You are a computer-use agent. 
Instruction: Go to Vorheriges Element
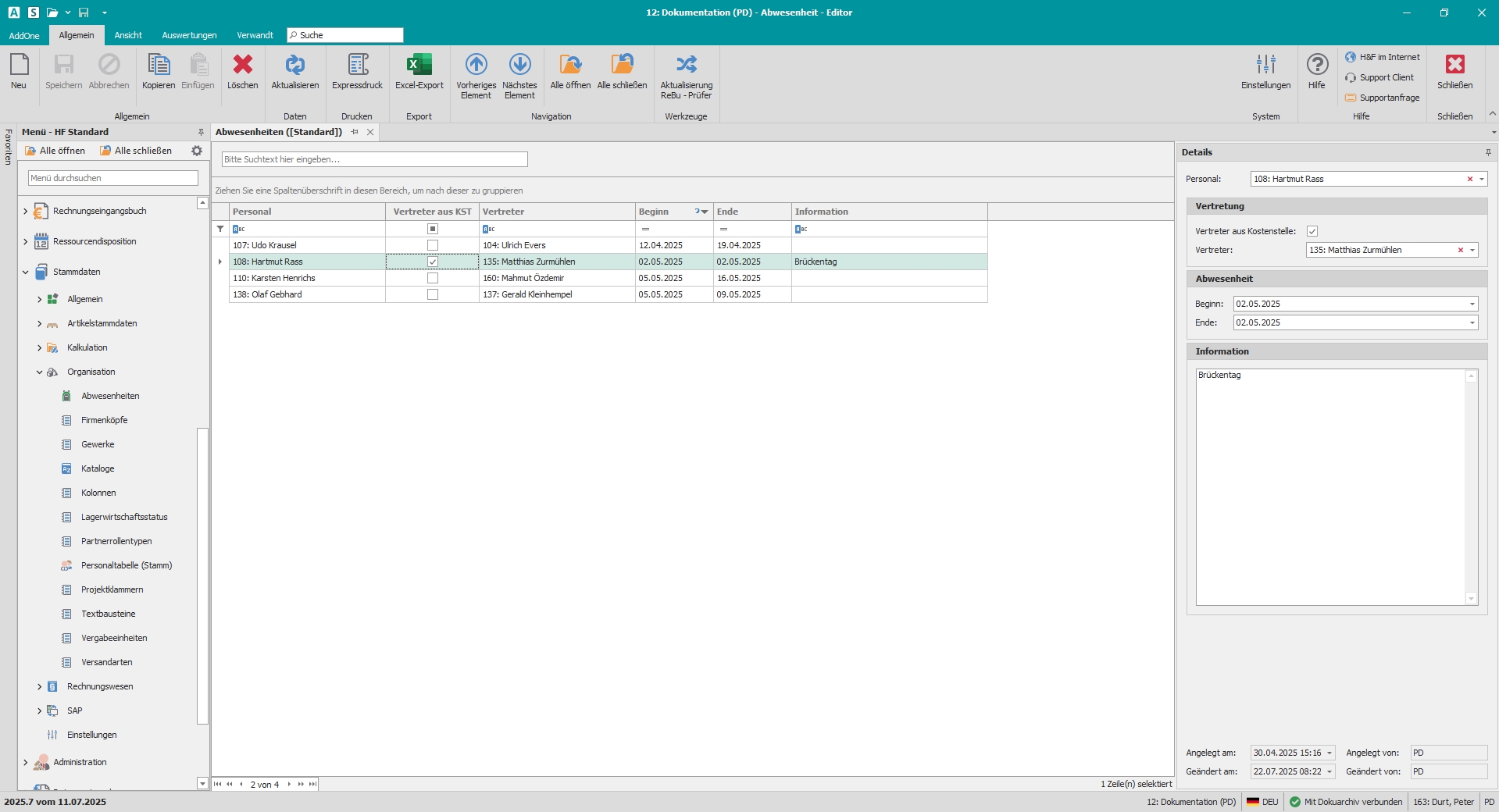(x=476, y=66)
